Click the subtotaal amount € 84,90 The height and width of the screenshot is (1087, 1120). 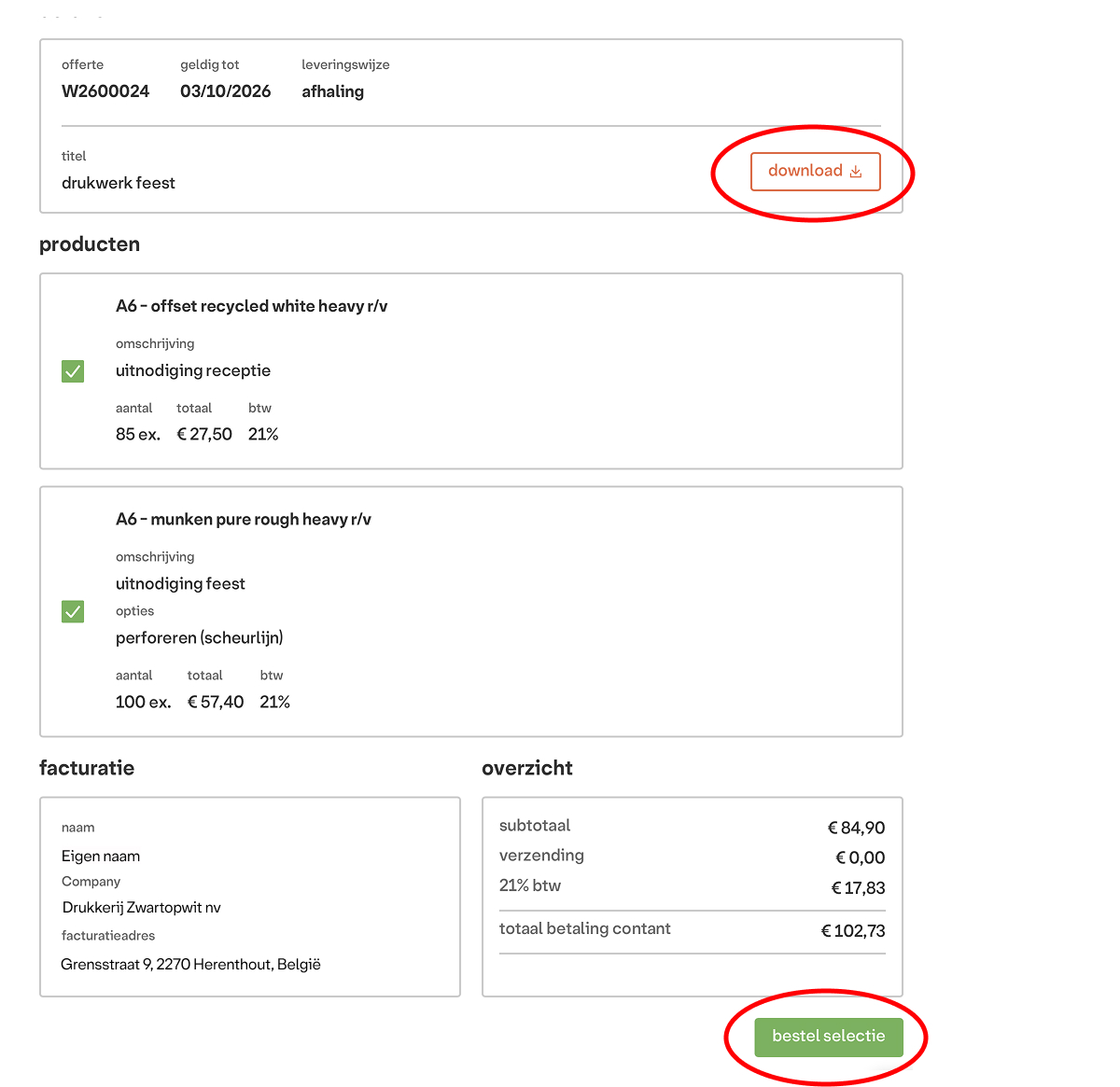click(856, 828)
